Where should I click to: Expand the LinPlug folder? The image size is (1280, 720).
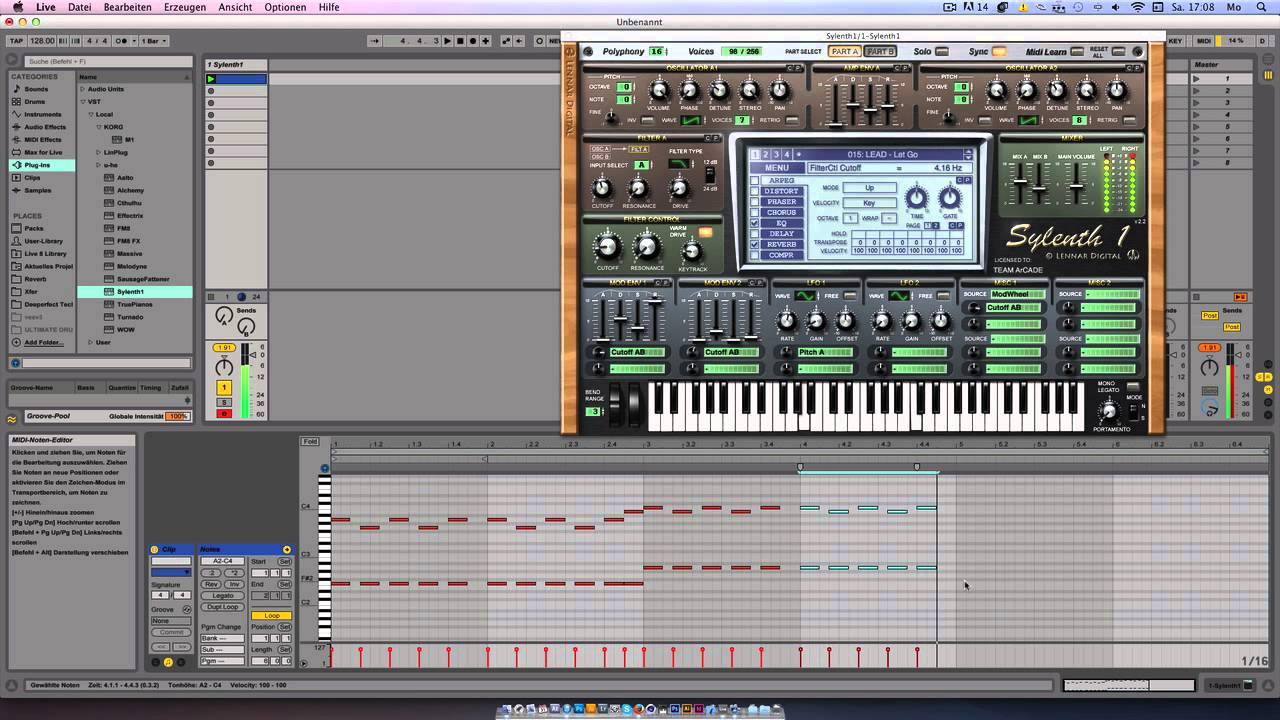[x=99, y=152]
